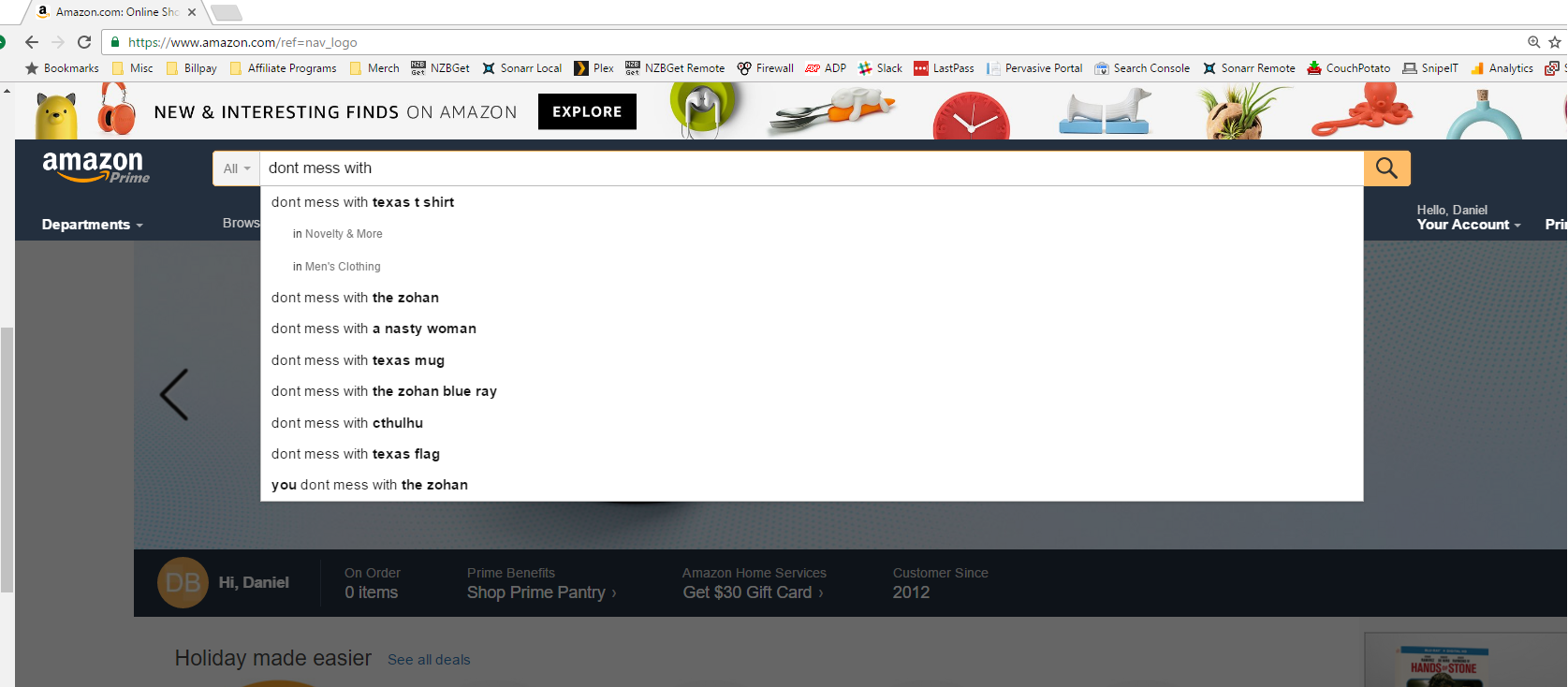Click the page vertical scrollbar thumb
This screenshot has width=1568, height=687.
click(7, 460)
